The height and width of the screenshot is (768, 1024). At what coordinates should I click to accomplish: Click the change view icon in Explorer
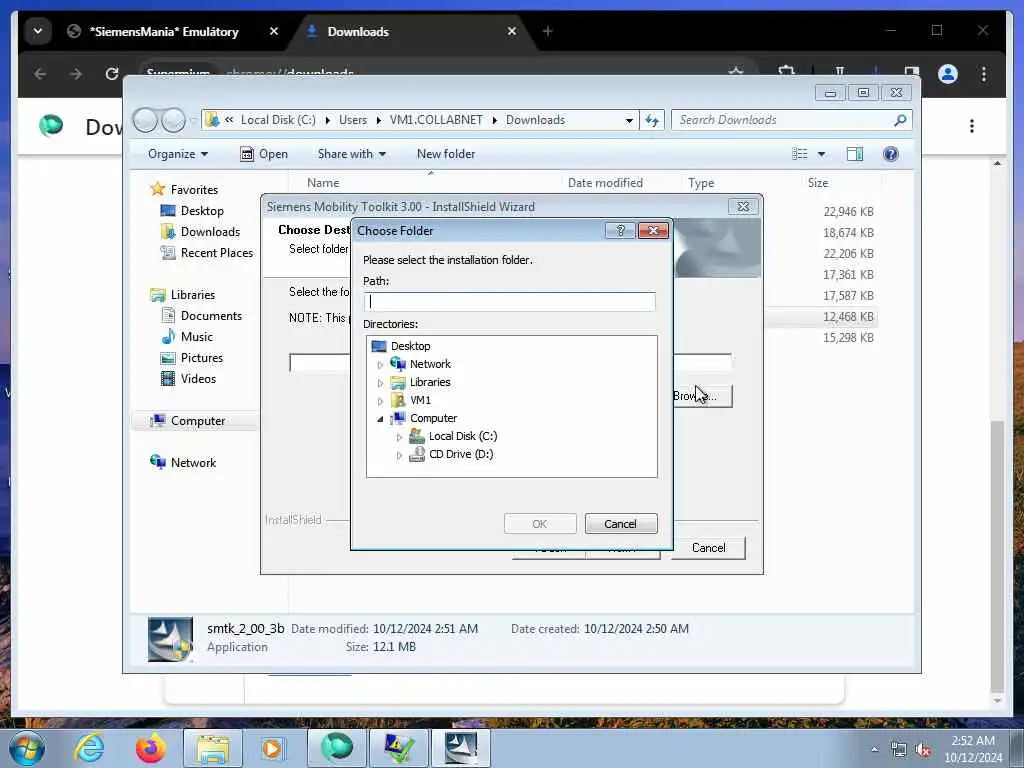[800, 153]
